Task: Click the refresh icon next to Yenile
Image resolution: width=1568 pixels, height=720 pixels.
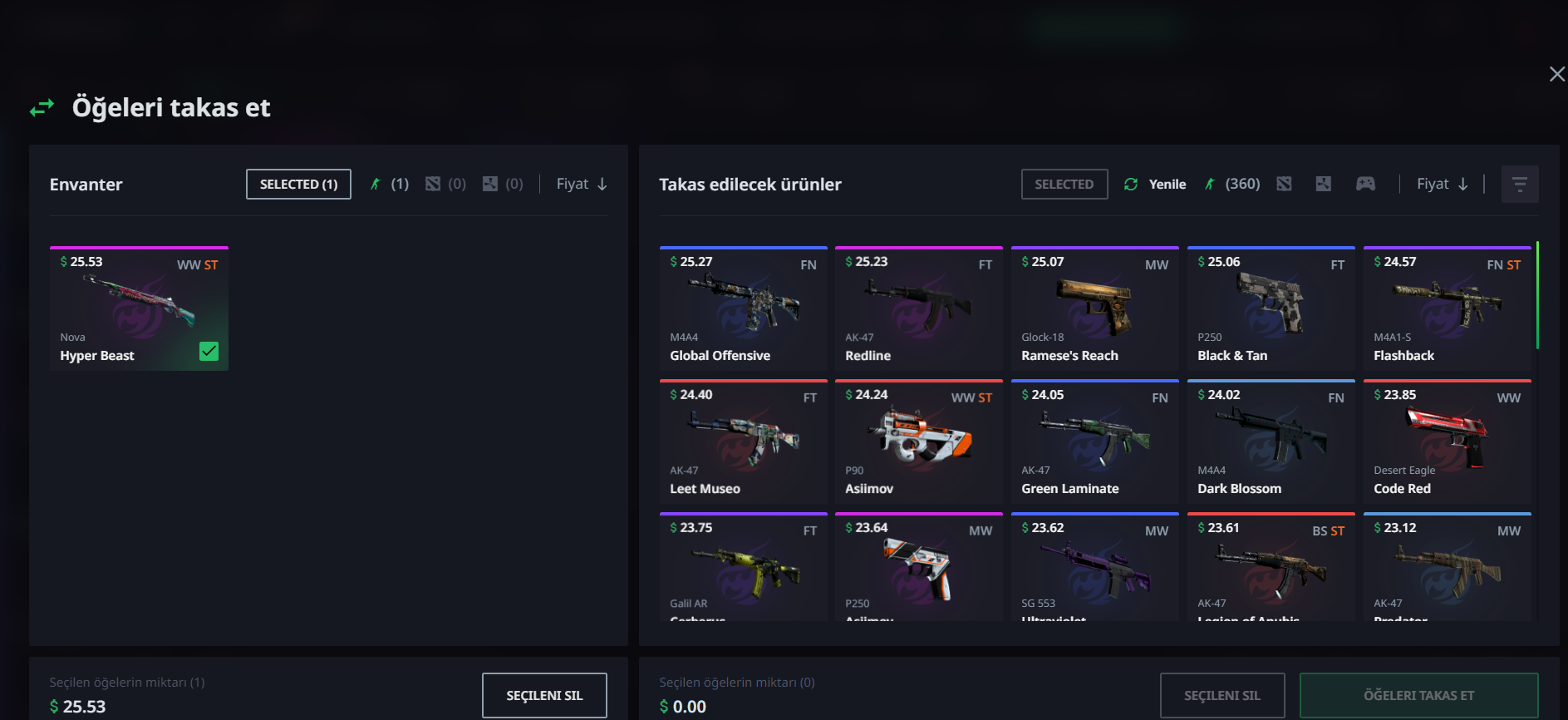Action: pyautogui.click(x=1131, y=184)
